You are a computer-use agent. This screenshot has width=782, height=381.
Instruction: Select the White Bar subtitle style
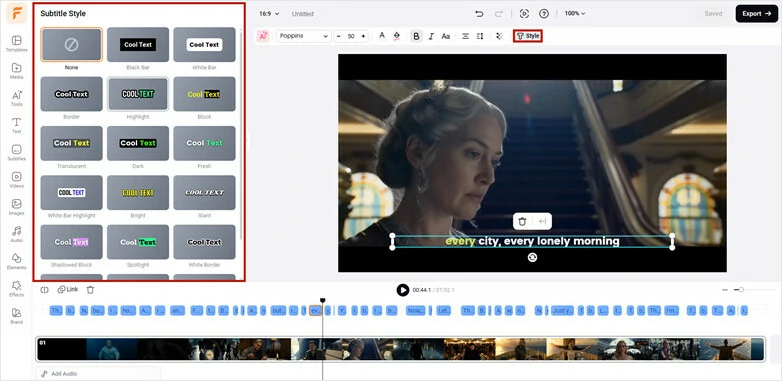pos(204,45)
